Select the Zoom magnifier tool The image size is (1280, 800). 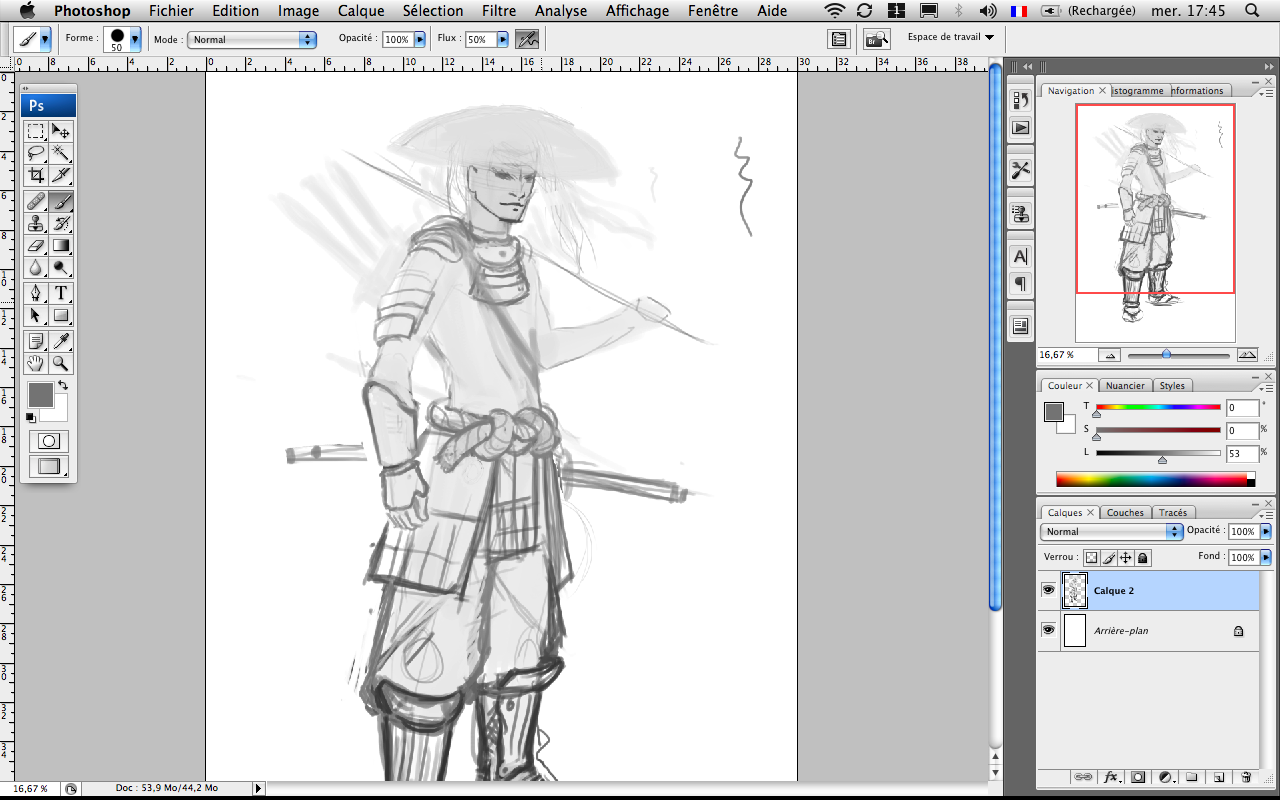[61, 363]
